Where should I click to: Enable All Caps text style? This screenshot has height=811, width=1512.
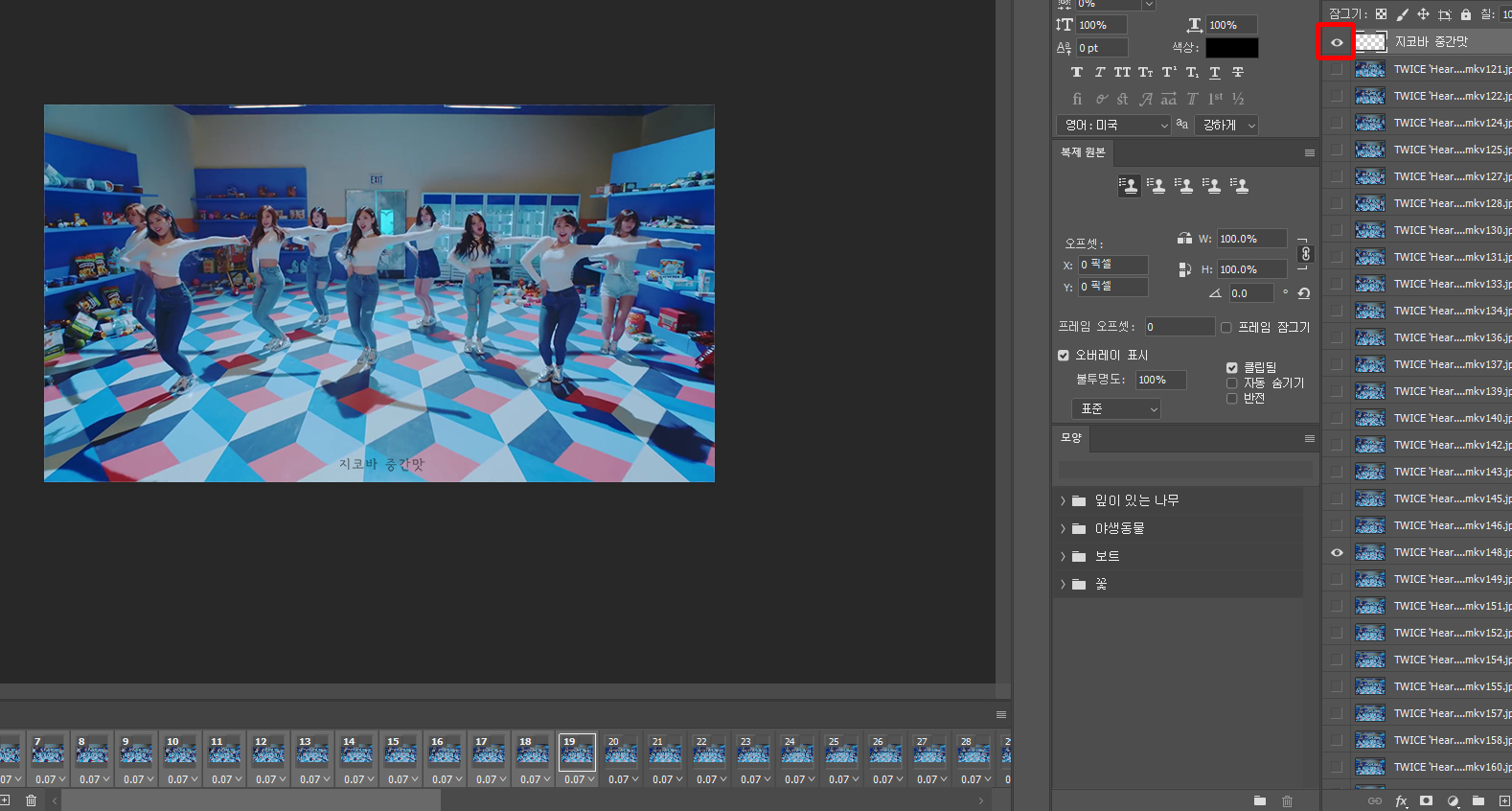click(x=1122, y=72)
